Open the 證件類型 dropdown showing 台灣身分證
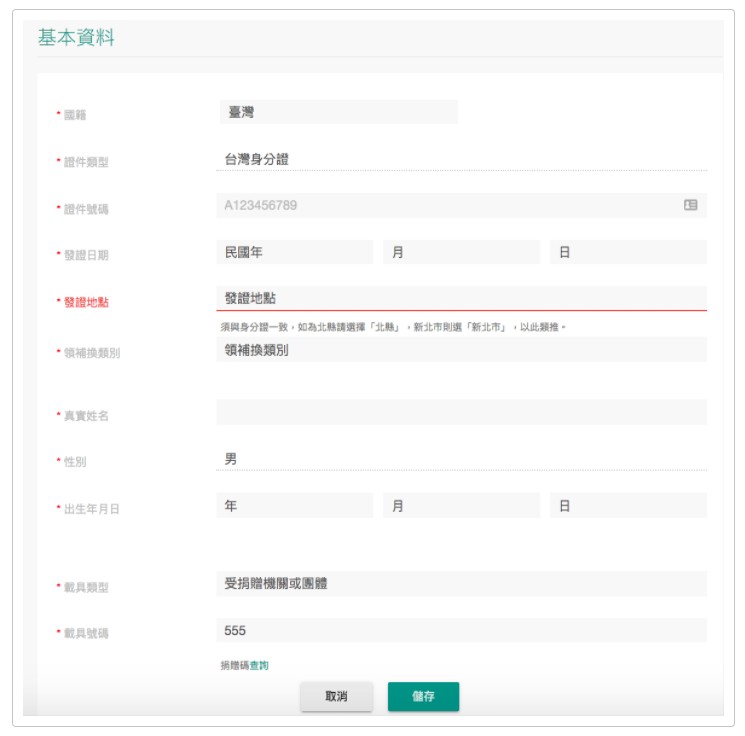 coord(461,160)
